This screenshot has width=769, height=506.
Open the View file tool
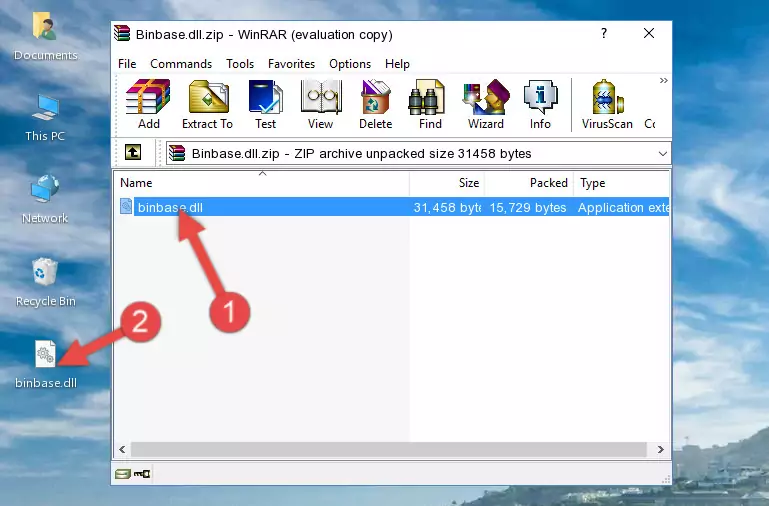[x=321, y=104]
